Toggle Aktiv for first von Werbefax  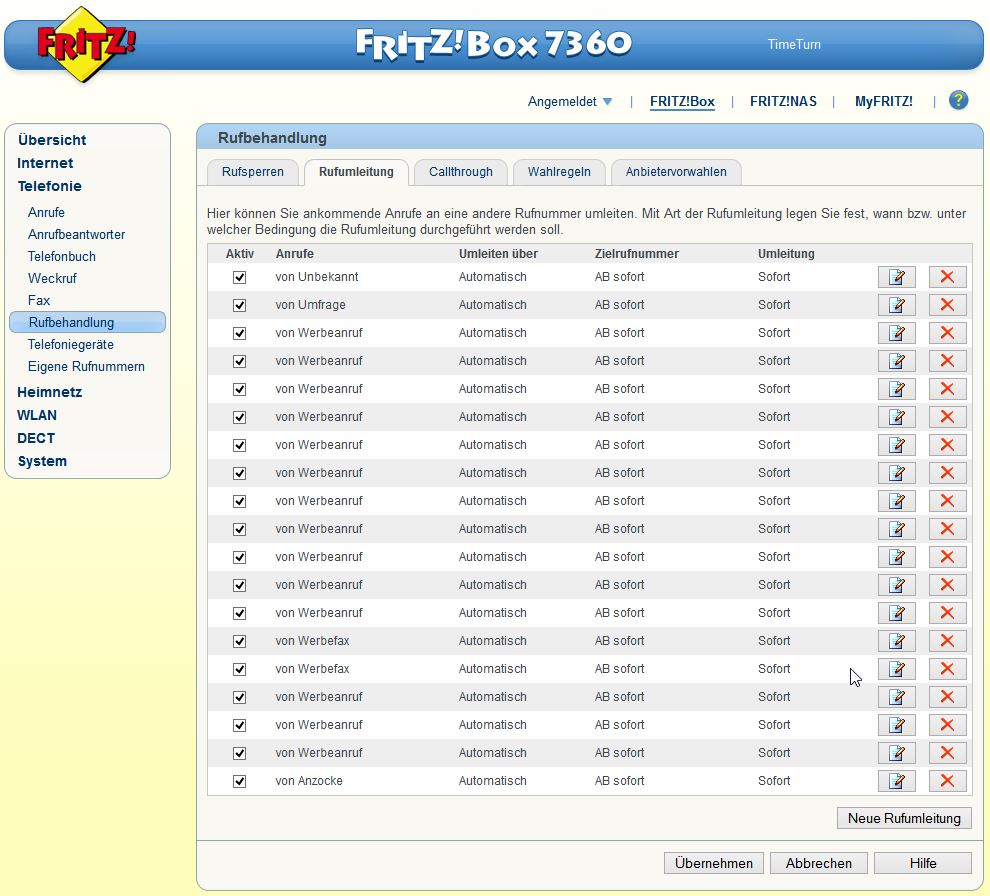coord(239,641)
